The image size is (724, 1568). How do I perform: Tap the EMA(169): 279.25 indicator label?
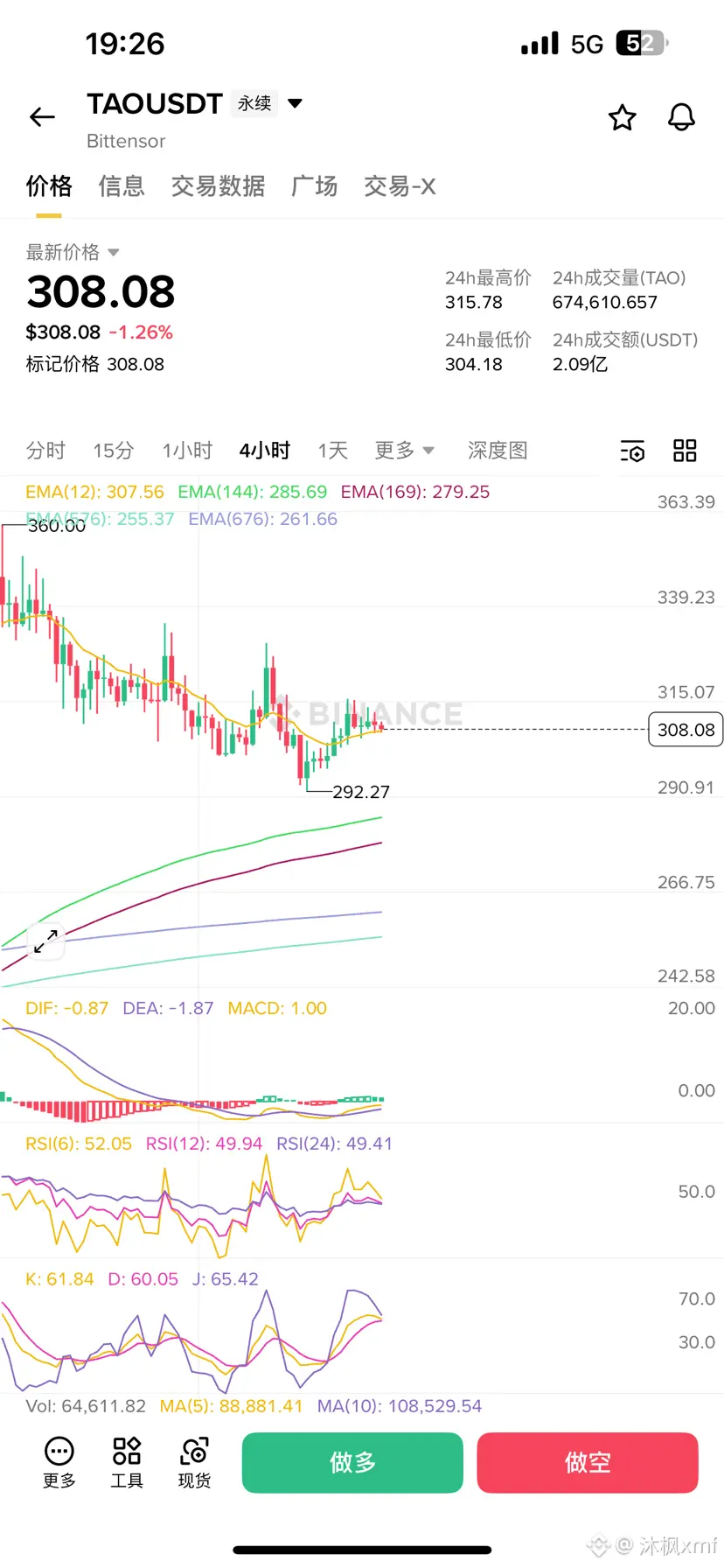[415, 492]
